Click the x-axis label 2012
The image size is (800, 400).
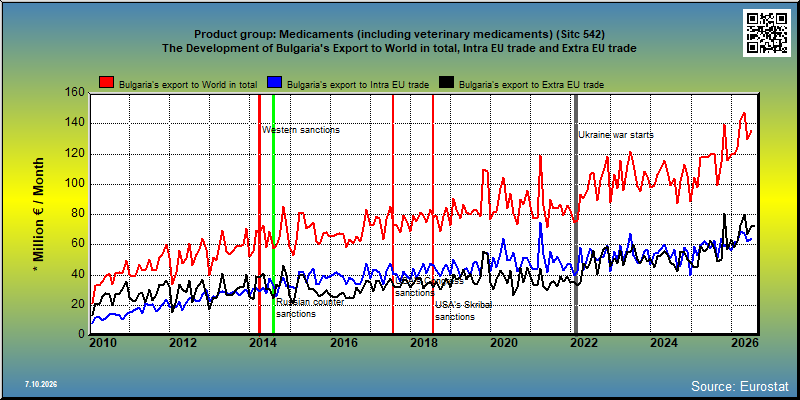click(183, 342)
